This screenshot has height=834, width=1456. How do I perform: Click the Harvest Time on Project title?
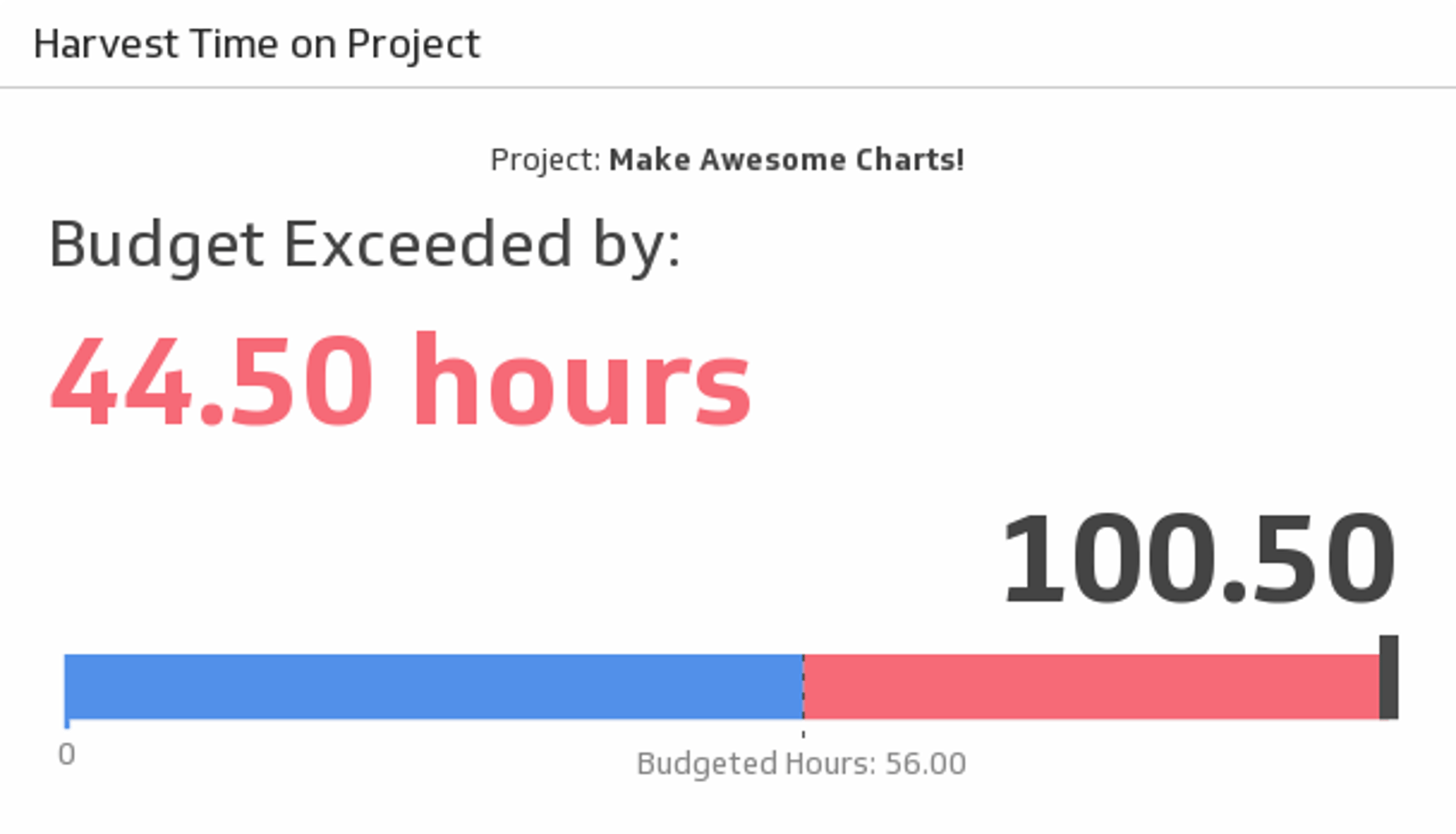point(256,44)
